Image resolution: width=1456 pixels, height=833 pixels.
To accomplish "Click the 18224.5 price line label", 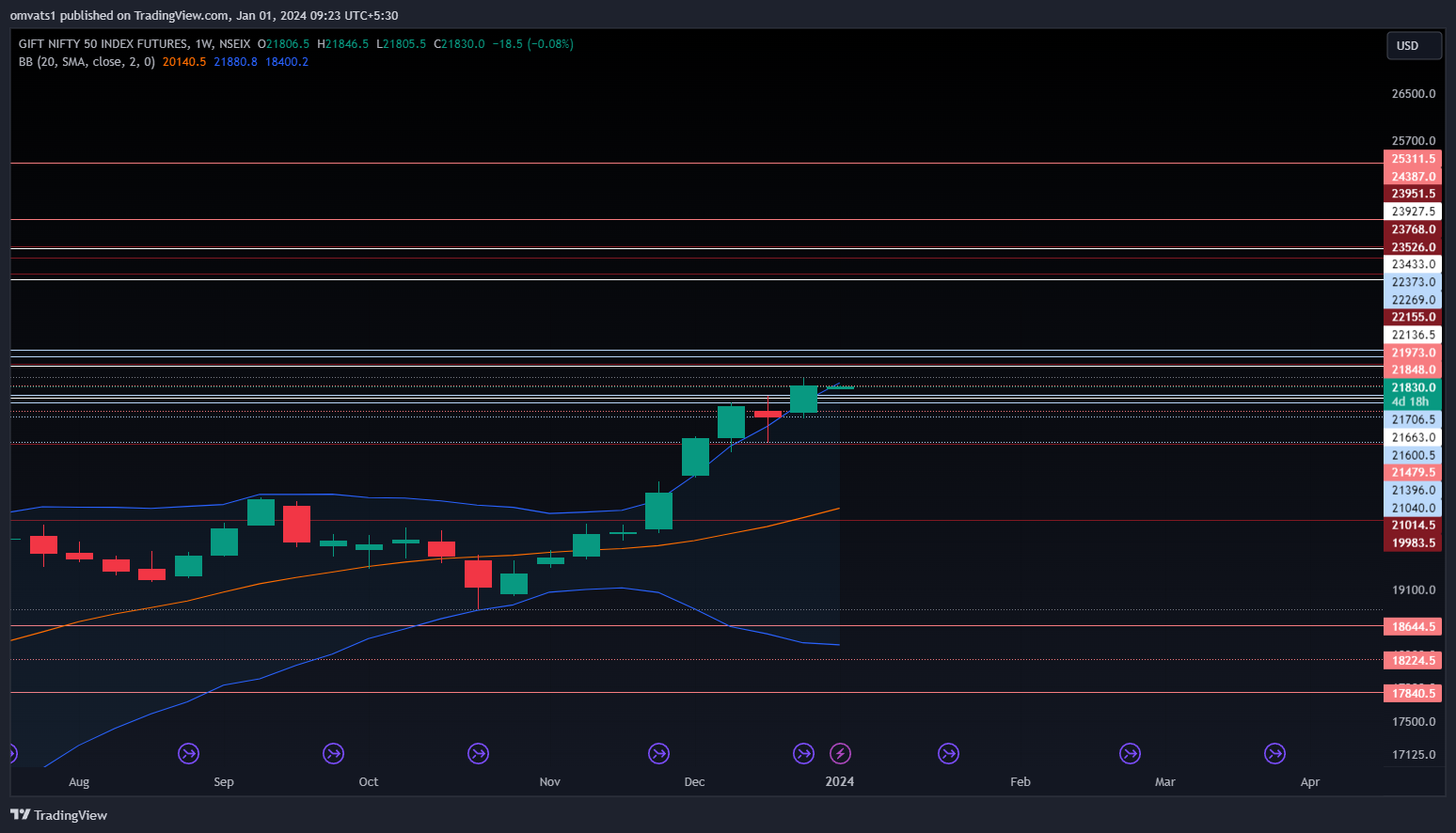I will pos(1413,660).
